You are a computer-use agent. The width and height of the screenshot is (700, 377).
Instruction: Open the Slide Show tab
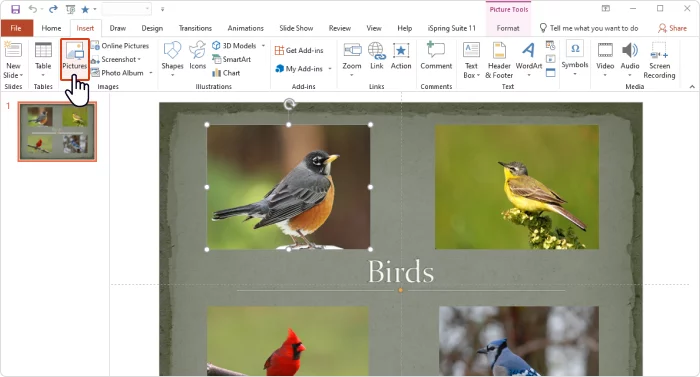click(x=296, y=28)
